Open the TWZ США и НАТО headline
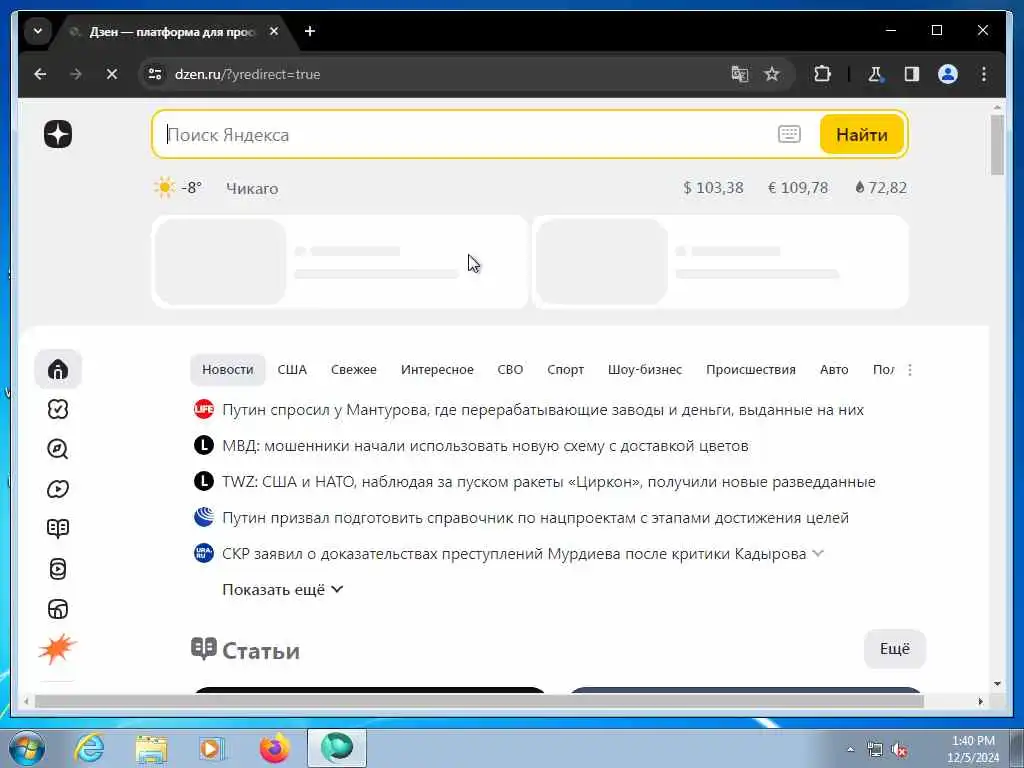Image resolution: width=1024 pixels, height=768 pixels. pyautogui.click(x=549, y=482)
